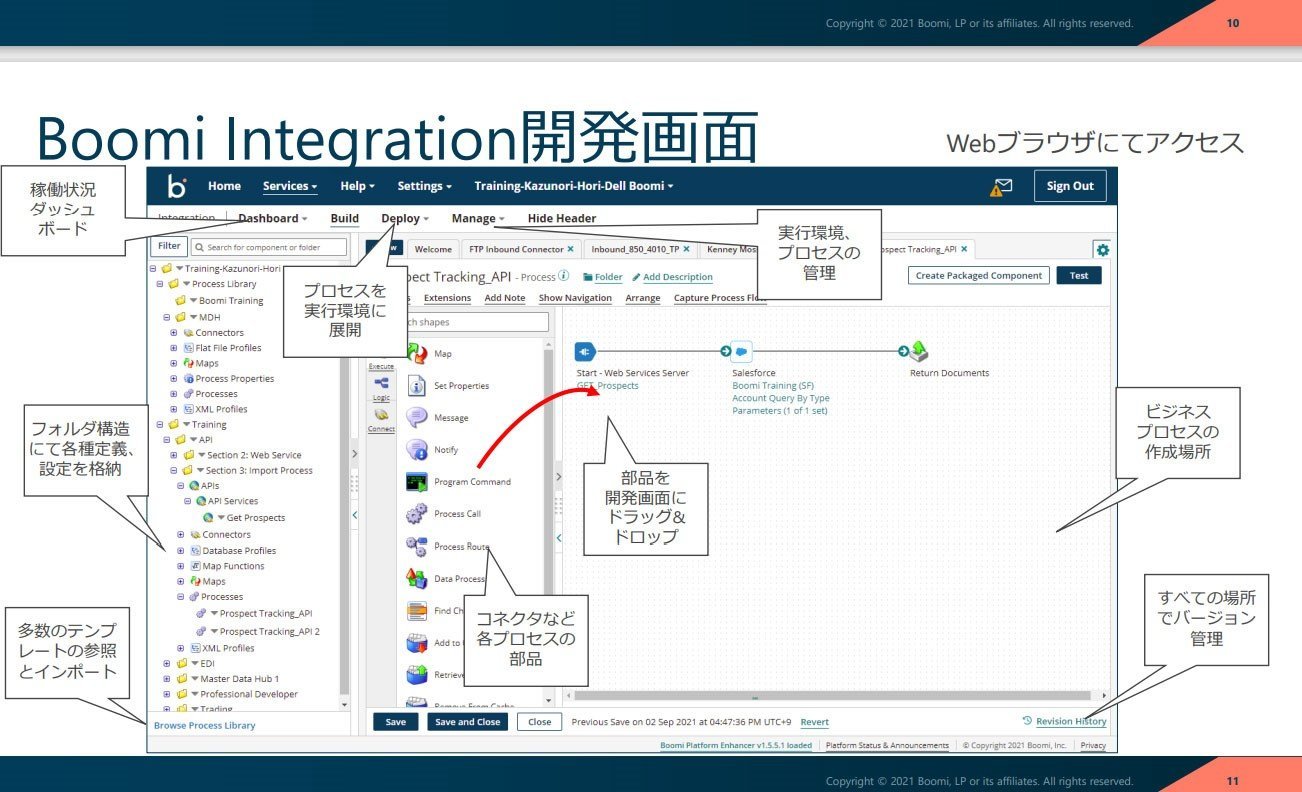Click Add Note in the process toolbar
Image resolution: width=1302 pixels, height=792 pixels.
pyautogui.click(x=505, y=298)
